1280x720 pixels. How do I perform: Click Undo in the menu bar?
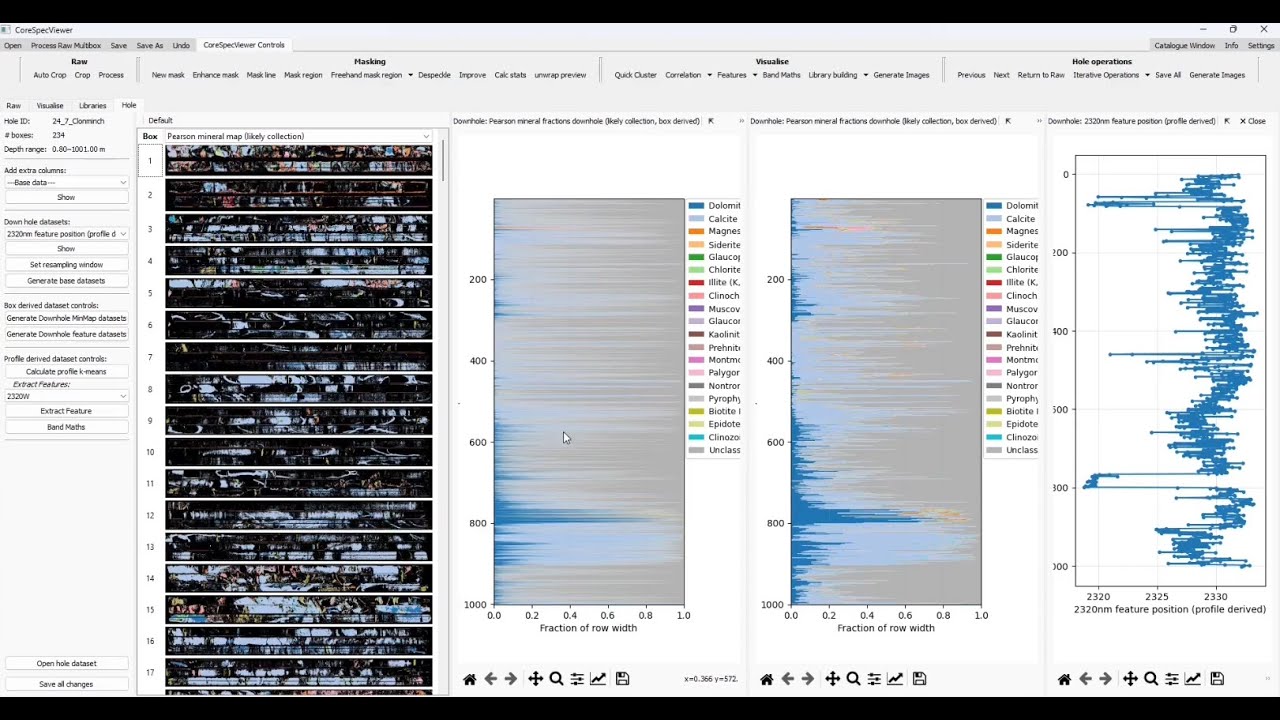click(181, 45)
